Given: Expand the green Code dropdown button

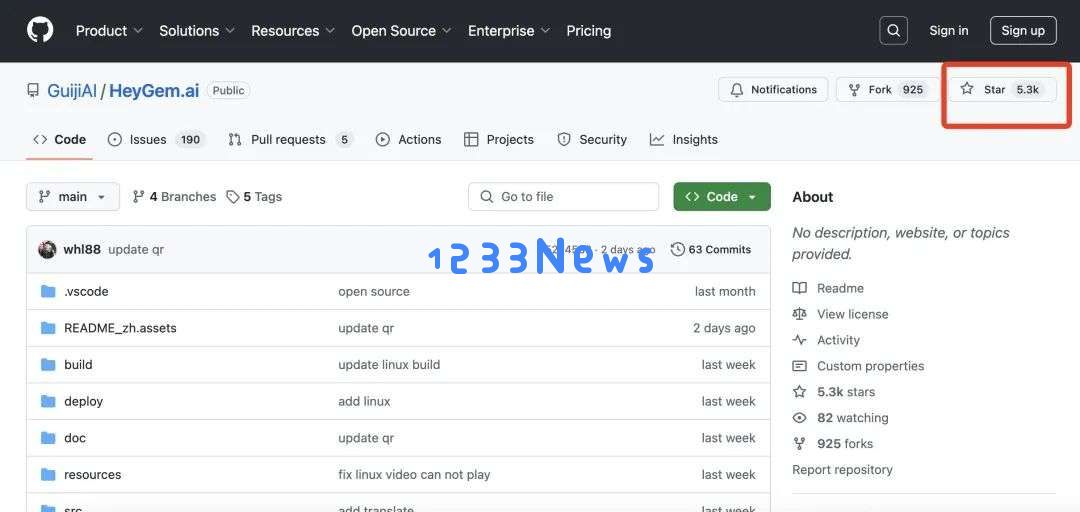Looking at the screenshot, I should click(722, 196).
